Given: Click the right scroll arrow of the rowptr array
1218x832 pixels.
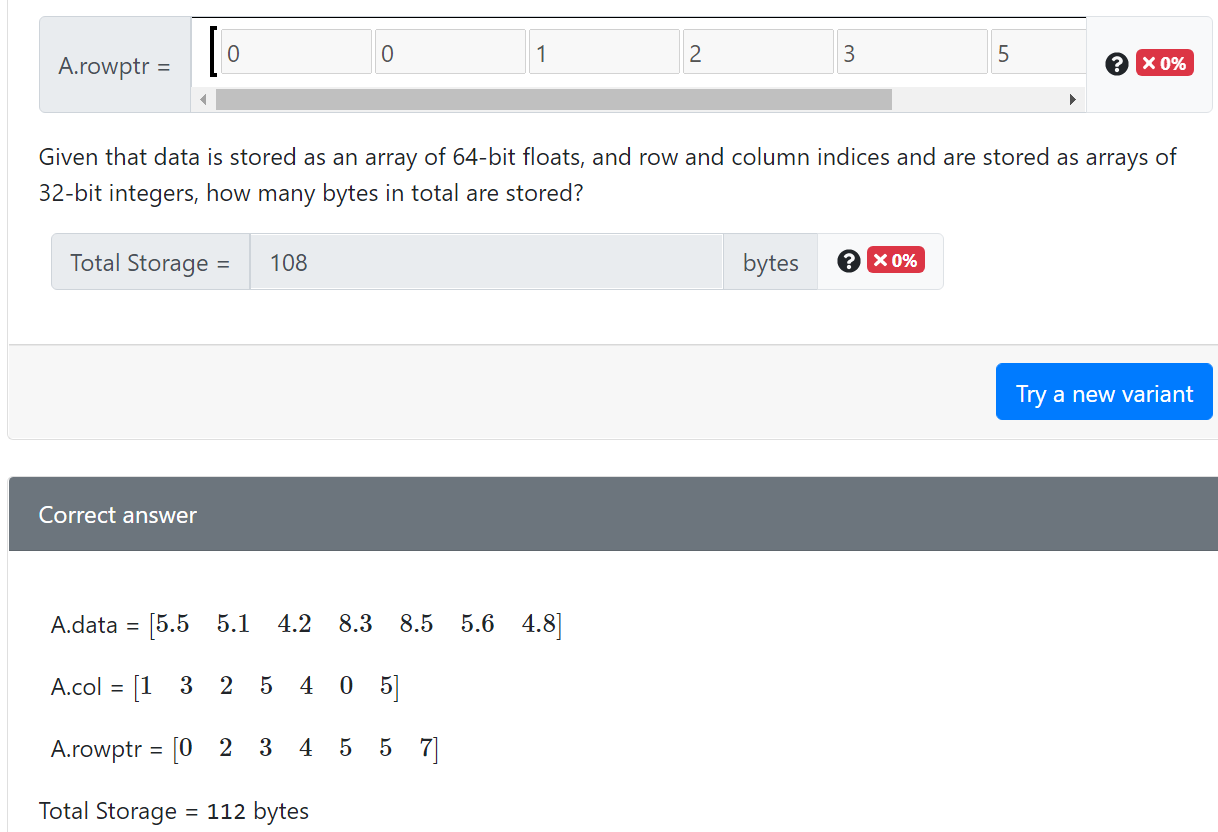Looking at the screenshot, I should click(1074, 99).
